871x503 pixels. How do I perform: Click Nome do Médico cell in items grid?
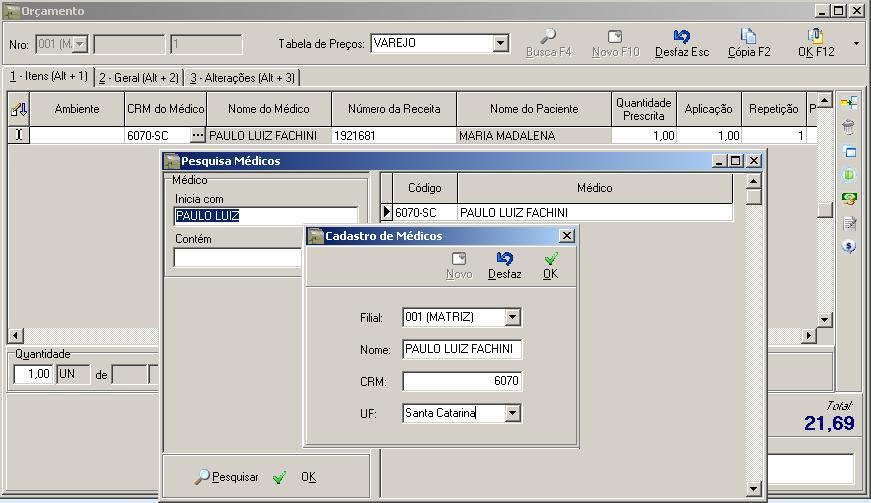pyautogui.click(x=269, y=135)
